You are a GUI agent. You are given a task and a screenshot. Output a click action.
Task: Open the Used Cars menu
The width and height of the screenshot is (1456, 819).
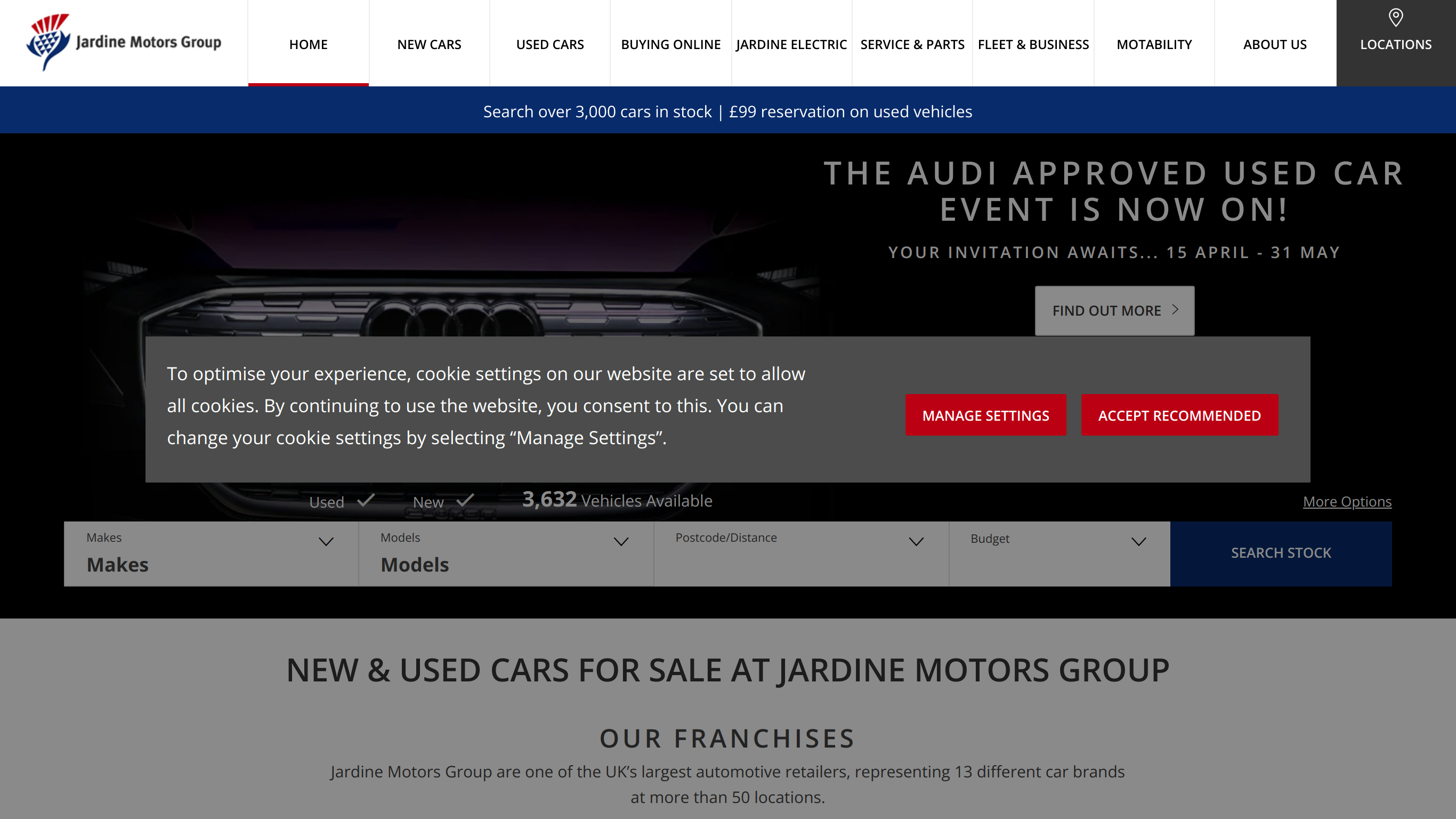549,44
